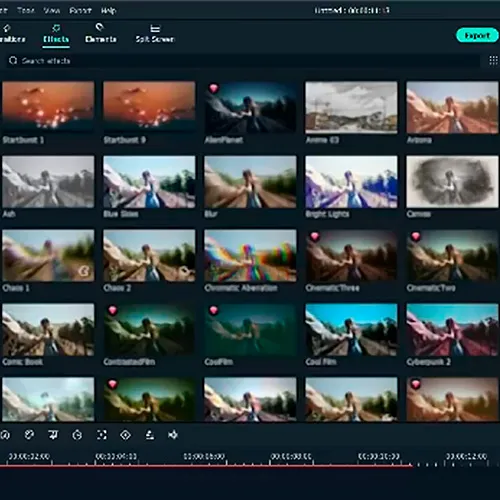The height and width of the screenshot is (500, 500).
Task: Choose the Canvas sketch effect thumbnail
Action: pos(452,181)
